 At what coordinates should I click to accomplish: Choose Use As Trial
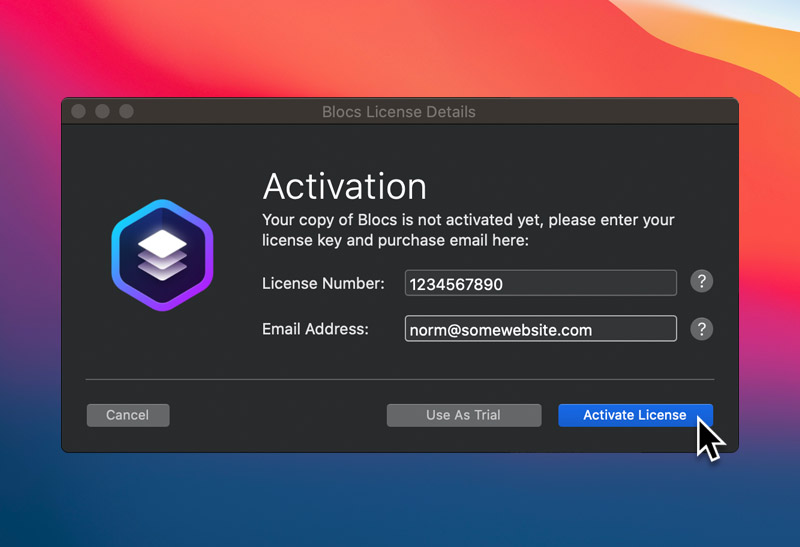point(464,415)
